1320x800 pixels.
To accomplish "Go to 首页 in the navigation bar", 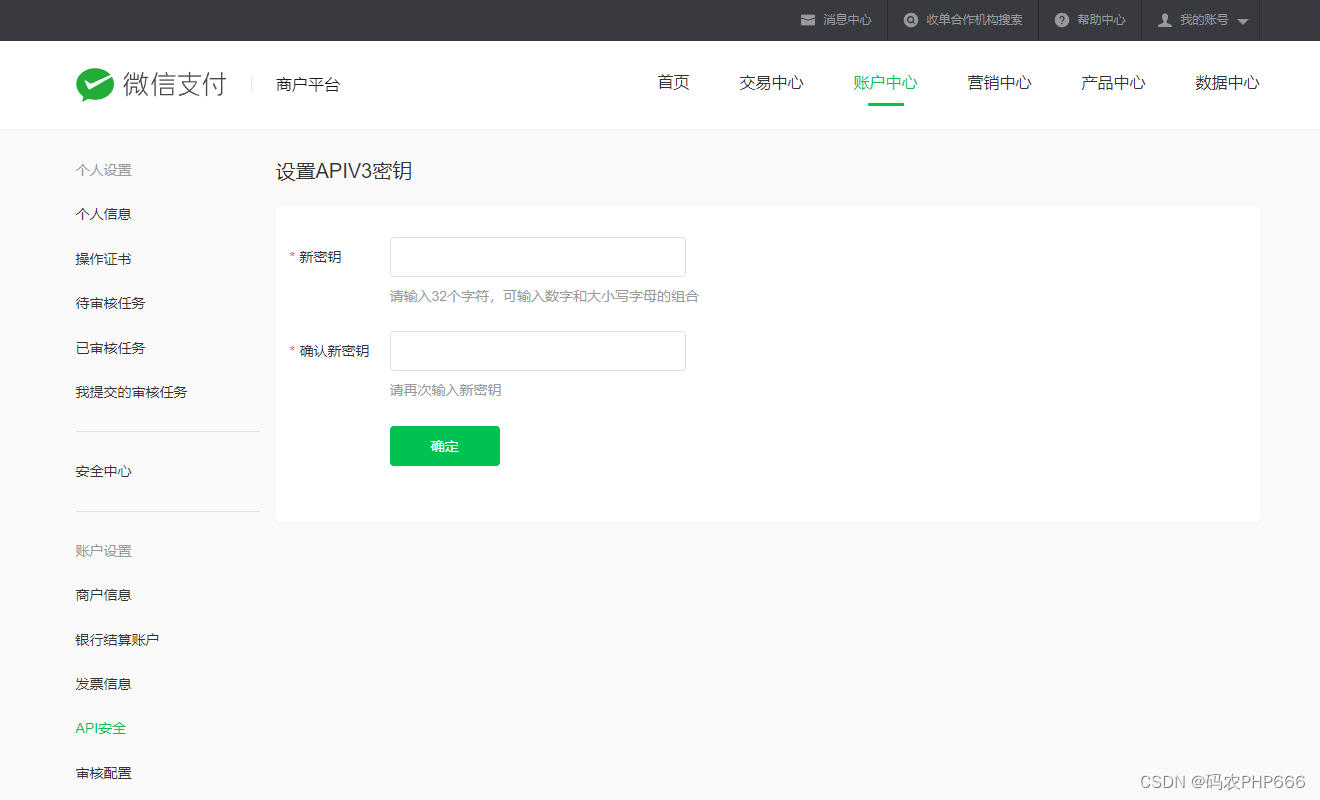I will coord(672,83).
